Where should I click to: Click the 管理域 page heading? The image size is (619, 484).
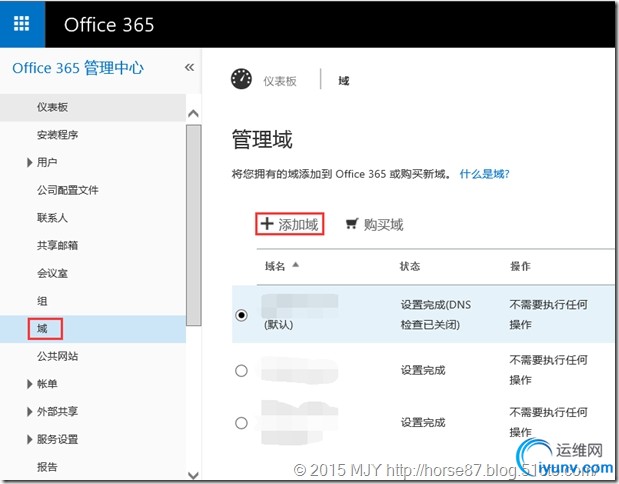[x=262, y=139]
